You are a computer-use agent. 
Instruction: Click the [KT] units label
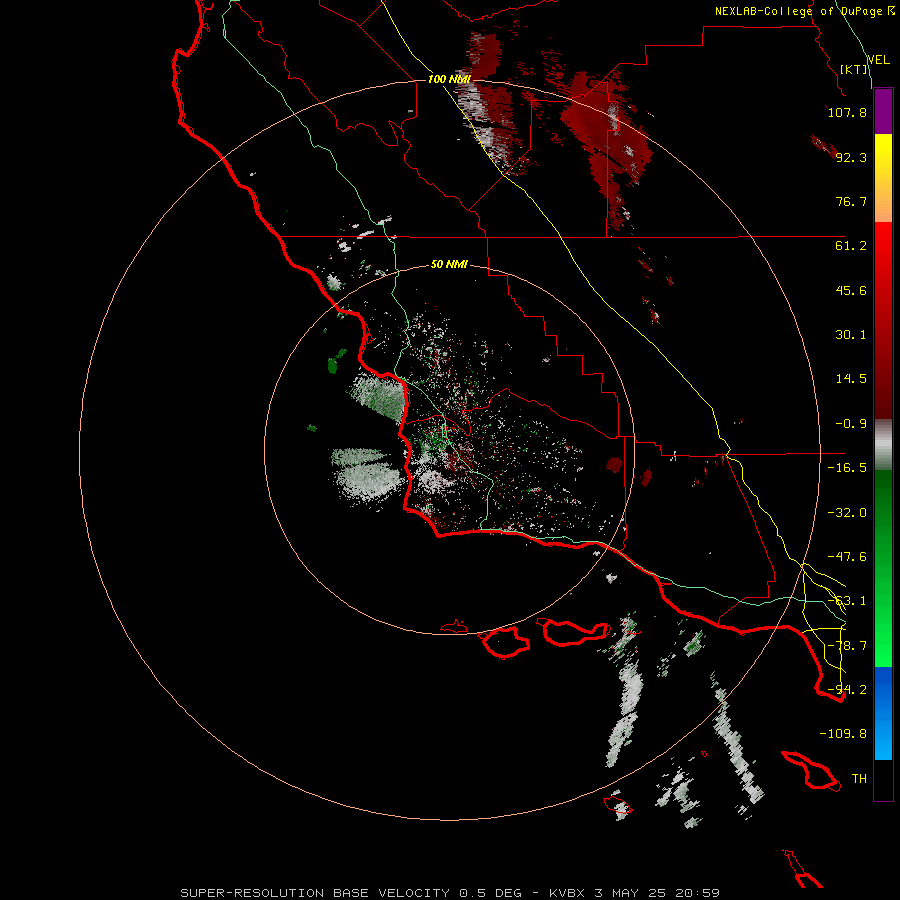coord(854,69)
